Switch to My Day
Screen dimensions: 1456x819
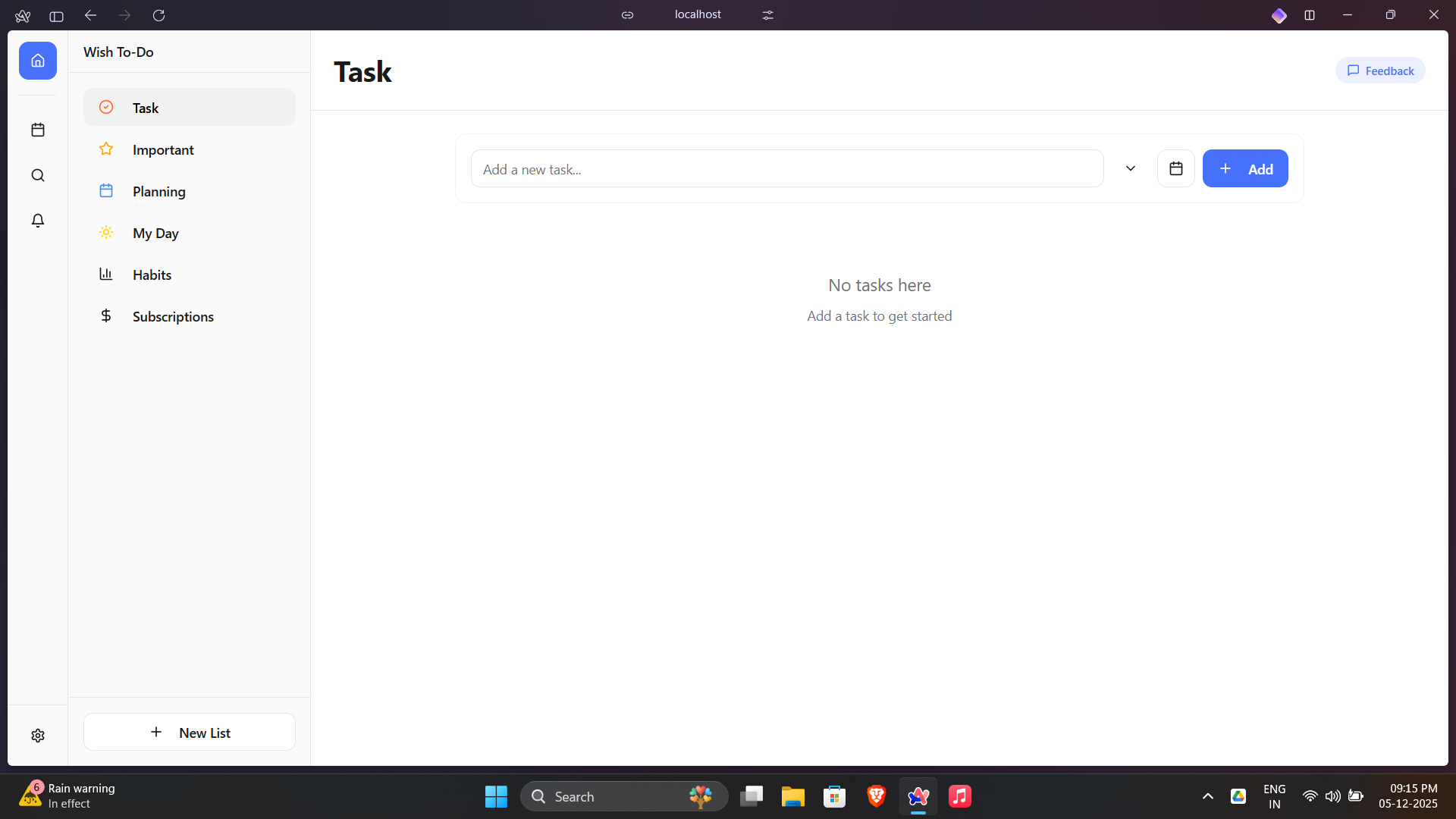(155, 233)
